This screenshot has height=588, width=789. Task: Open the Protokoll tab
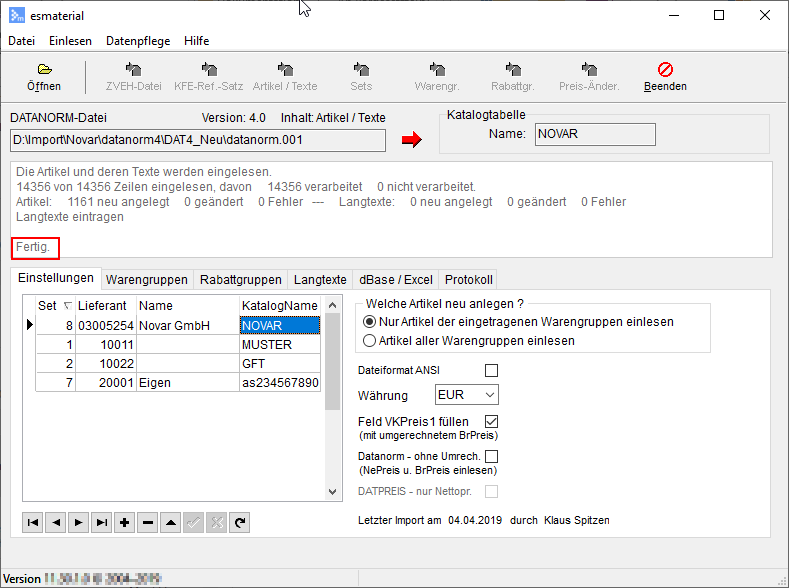pyautogui.click(x=468, y=280)
